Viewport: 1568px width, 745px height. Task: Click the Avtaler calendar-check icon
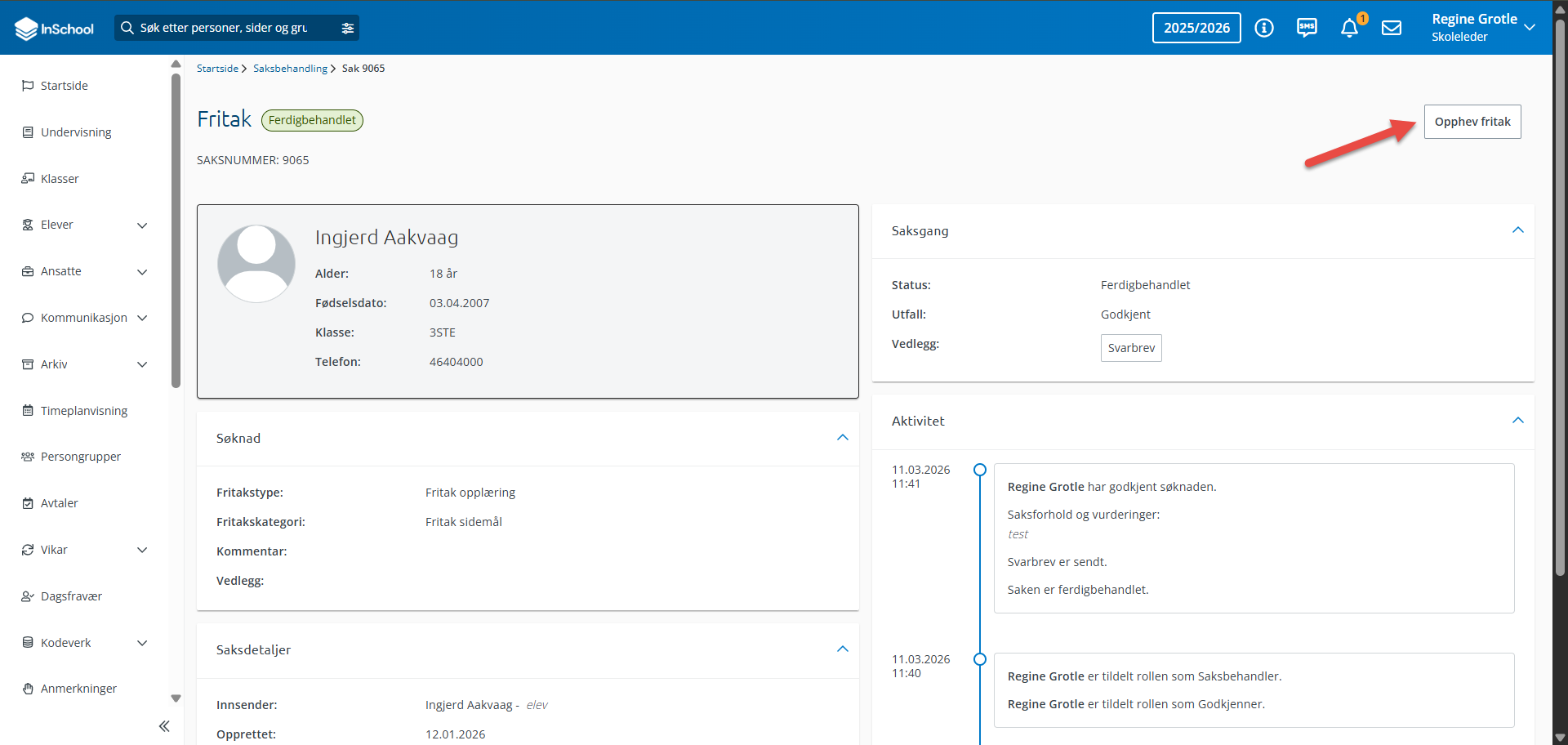click(x=28, y=503)
